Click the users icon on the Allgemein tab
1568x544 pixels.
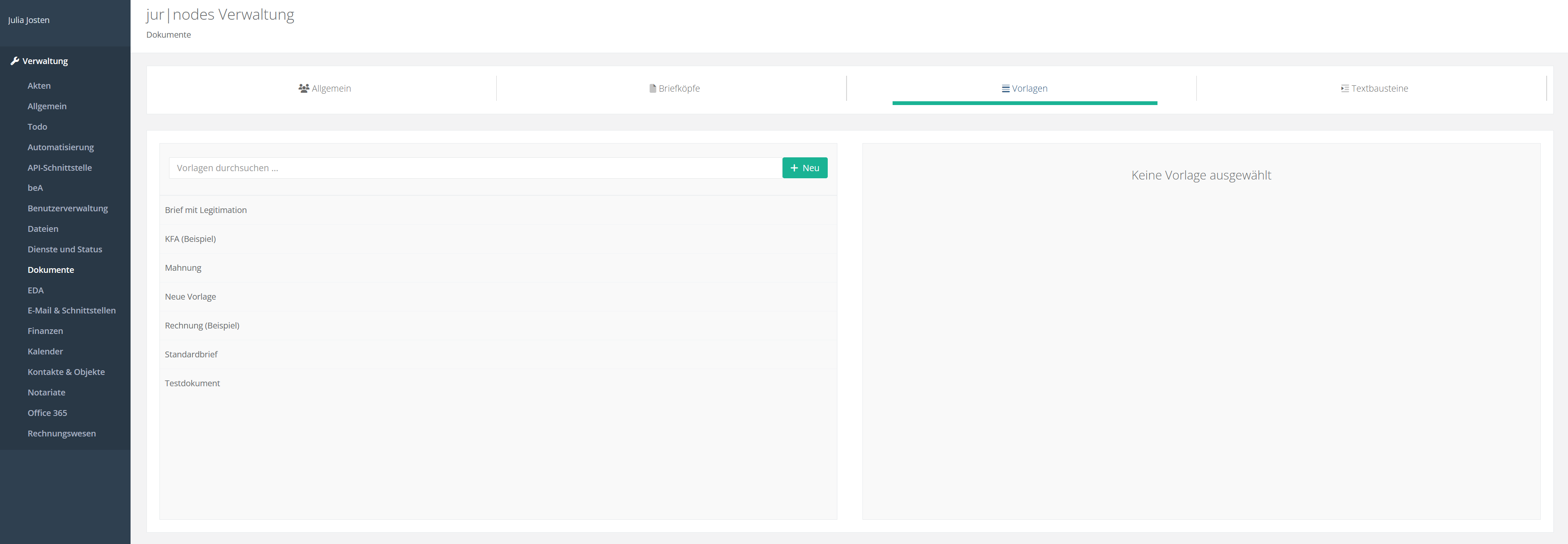click(304, 88)
